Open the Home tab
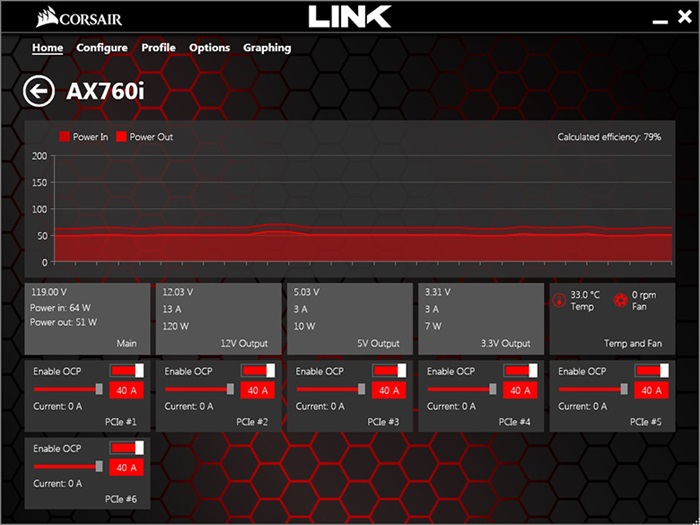 pyautogui.click(x=47, y=48)
